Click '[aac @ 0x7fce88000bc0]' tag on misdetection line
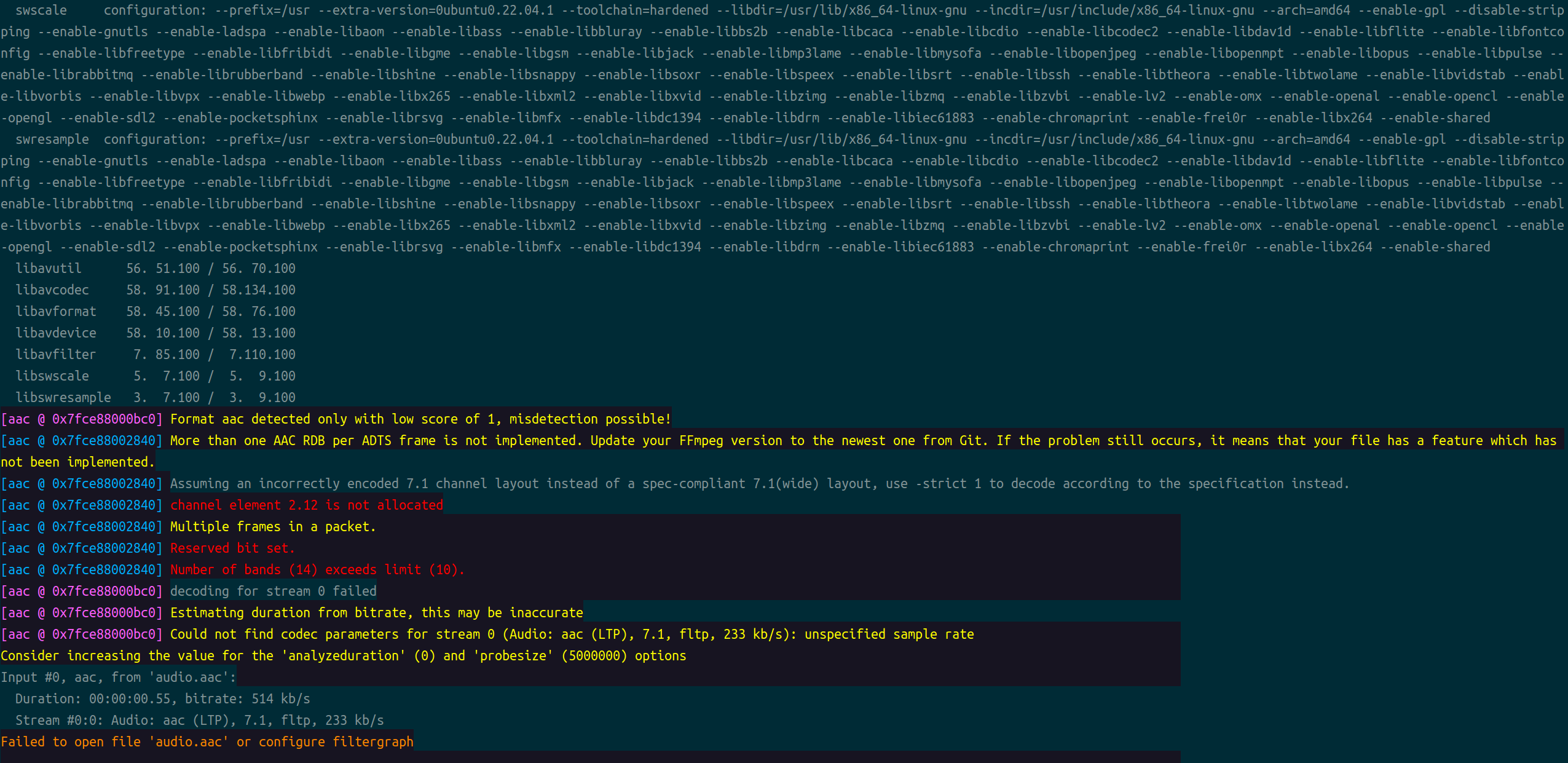 pyautogui.click(x=82, y=419)
